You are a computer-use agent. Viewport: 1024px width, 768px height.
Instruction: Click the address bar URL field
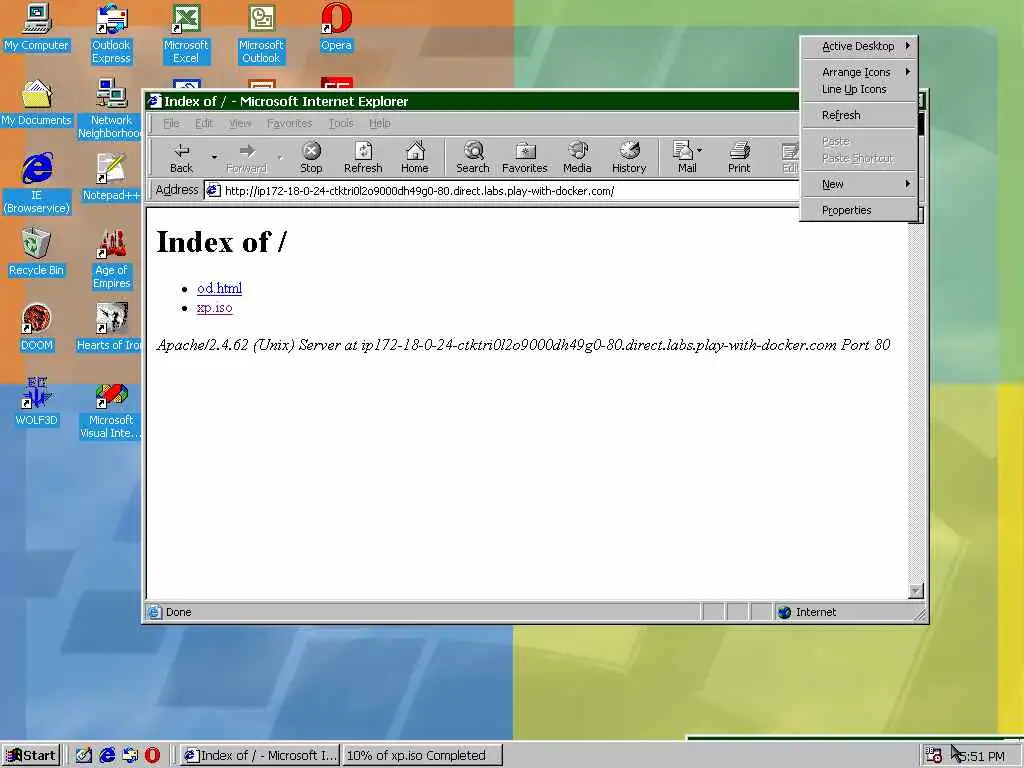coord(503,191)
